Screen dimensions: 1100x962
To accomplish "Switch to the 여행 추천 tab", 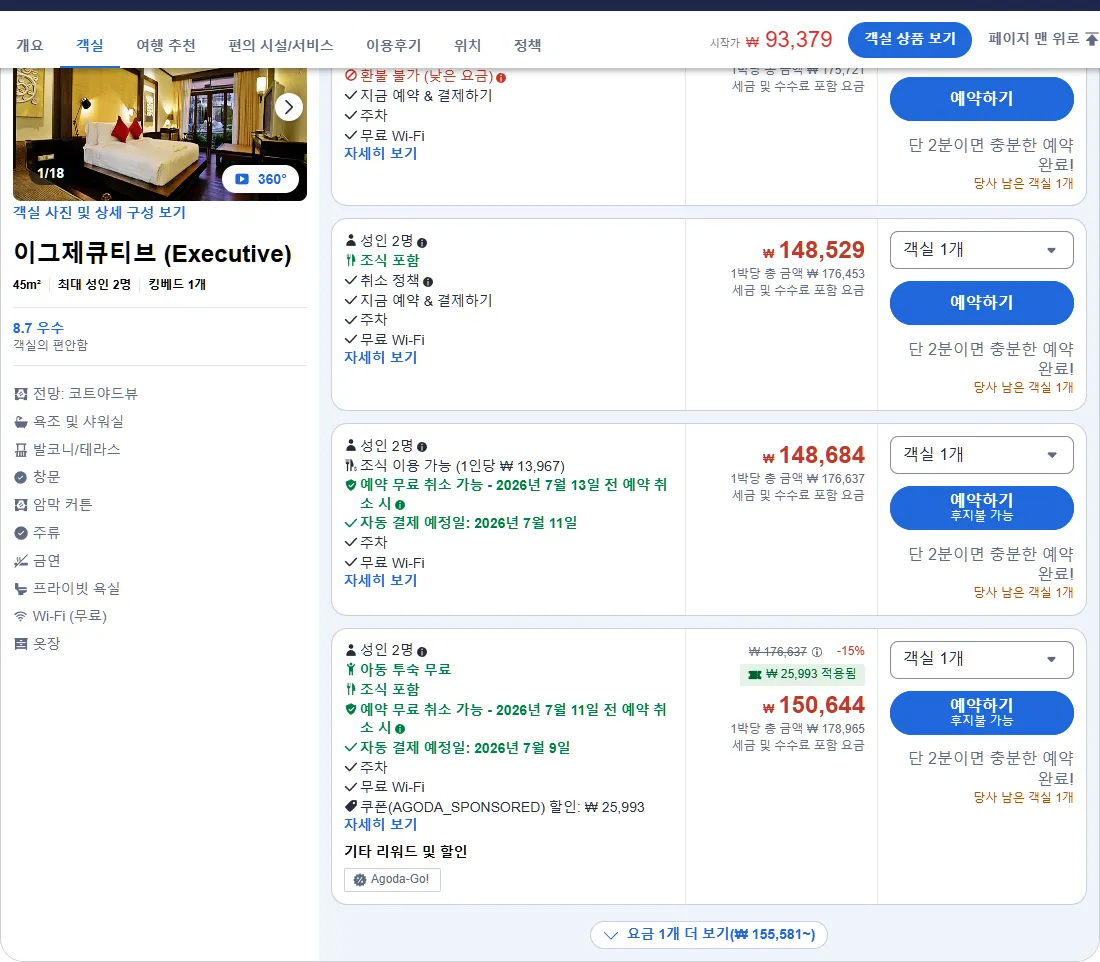I will tap(166, 45).
